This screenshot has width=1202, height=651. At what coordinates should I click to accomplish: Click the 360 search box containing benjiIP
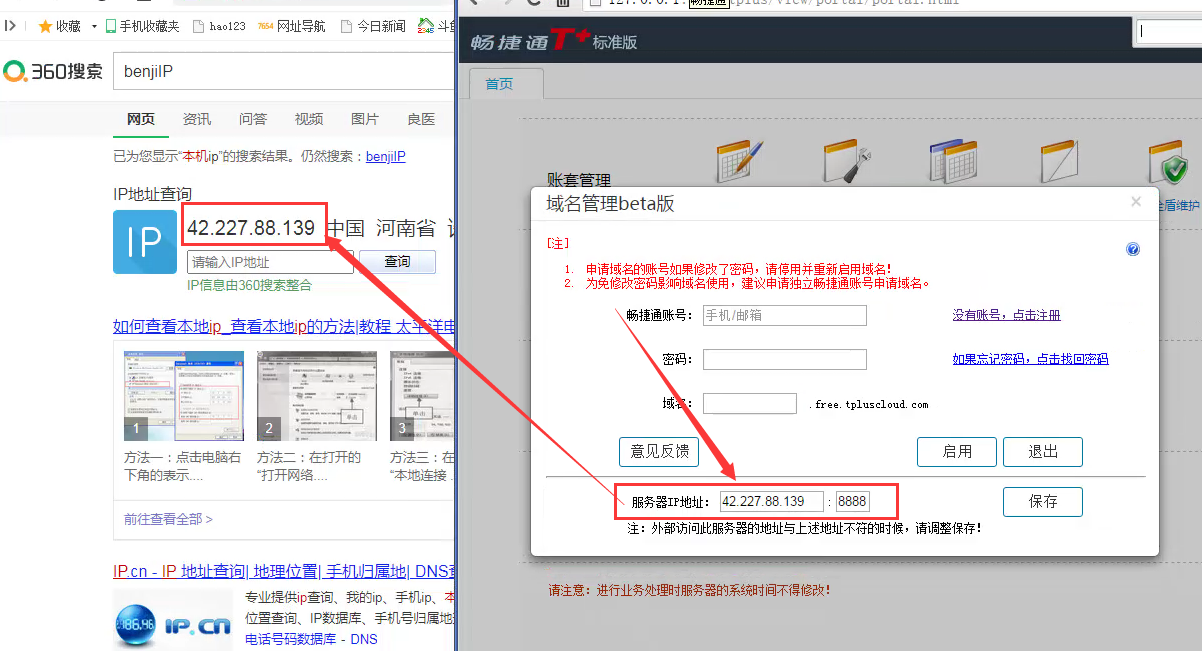284,72
